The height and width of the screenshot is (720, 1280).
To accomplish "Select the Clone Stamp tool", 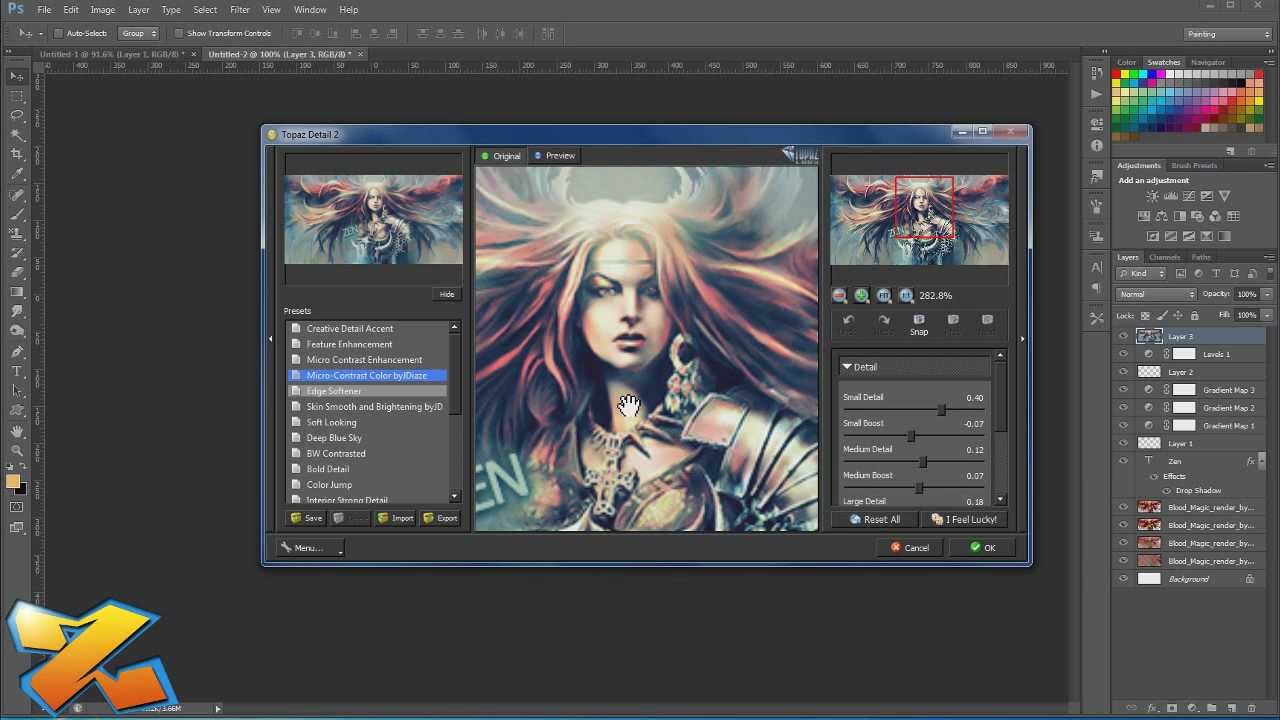I will coord(17,233).
